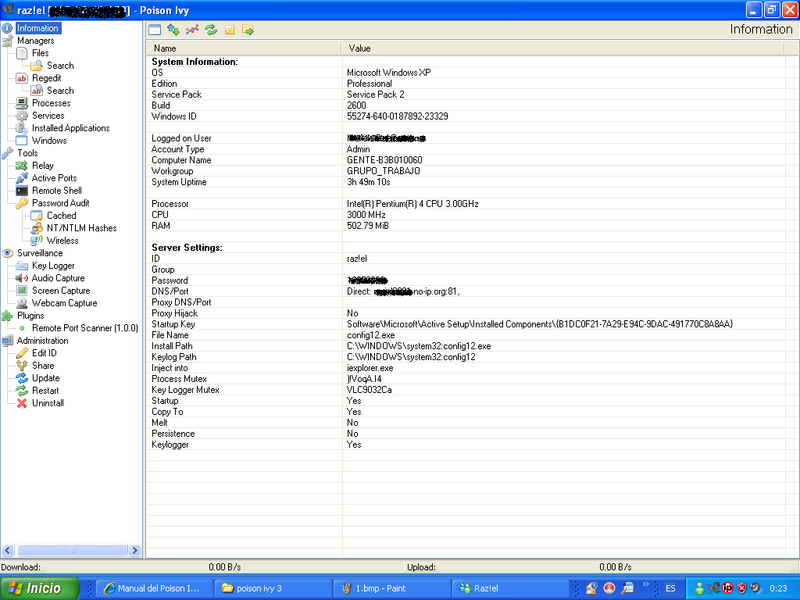
Task: Switch to Raz!el taskbar item
Action: pyautogui.click(x=510, y=588)
